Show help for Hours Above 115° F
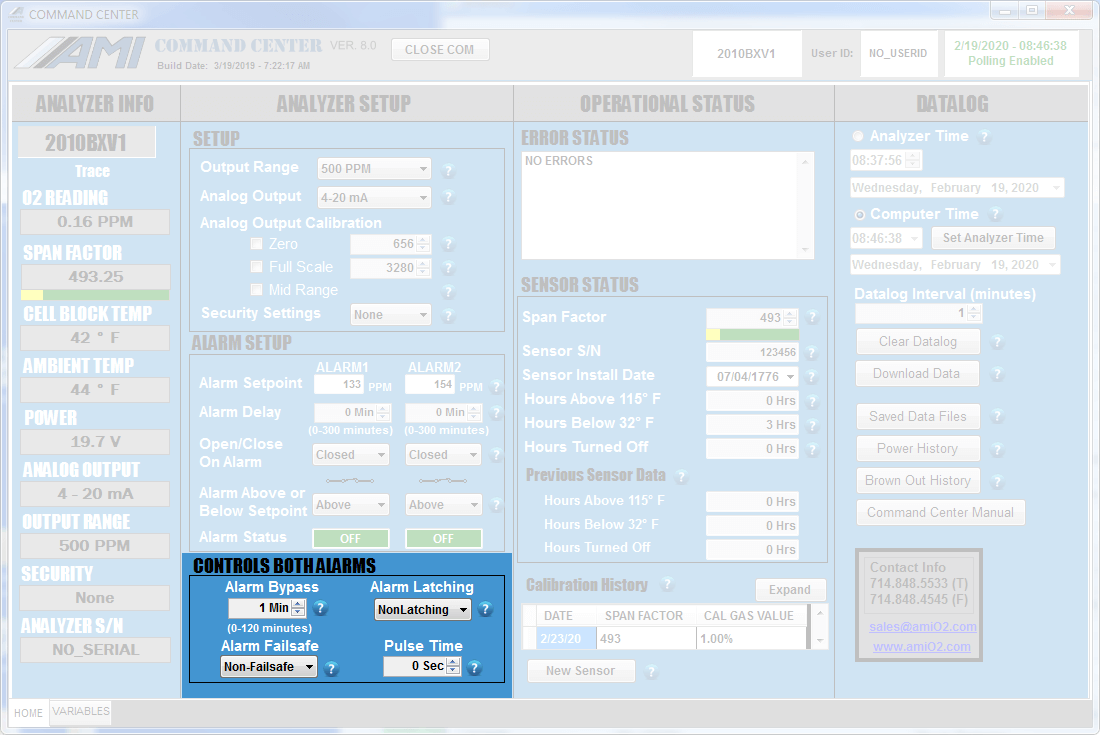Viewport: 1100px width, 735px height. point(812,401)
